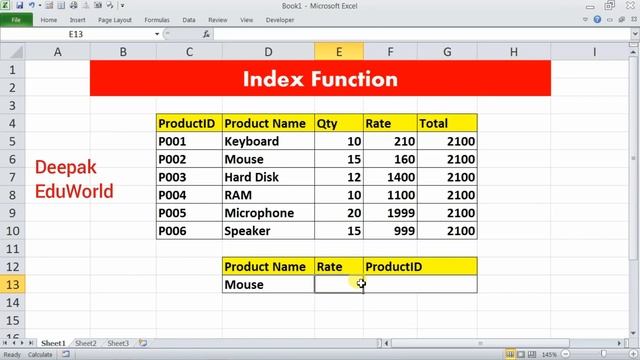The height and width of the screenshot is (360, 640).
Task: Click the Index Function title cell
Action: [320, 78]
